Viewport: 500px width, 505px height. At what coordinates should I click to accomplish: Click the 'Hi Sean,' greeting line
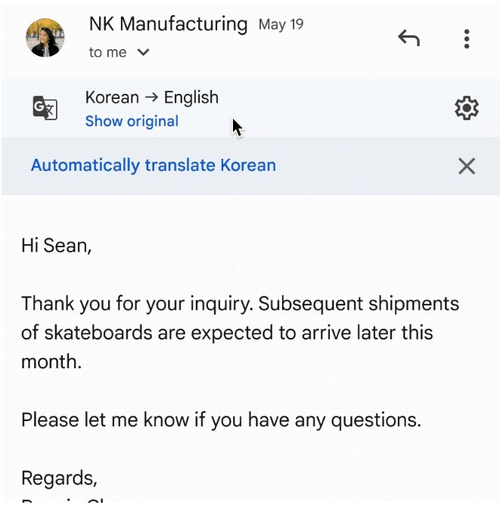[x=56, y=246]
